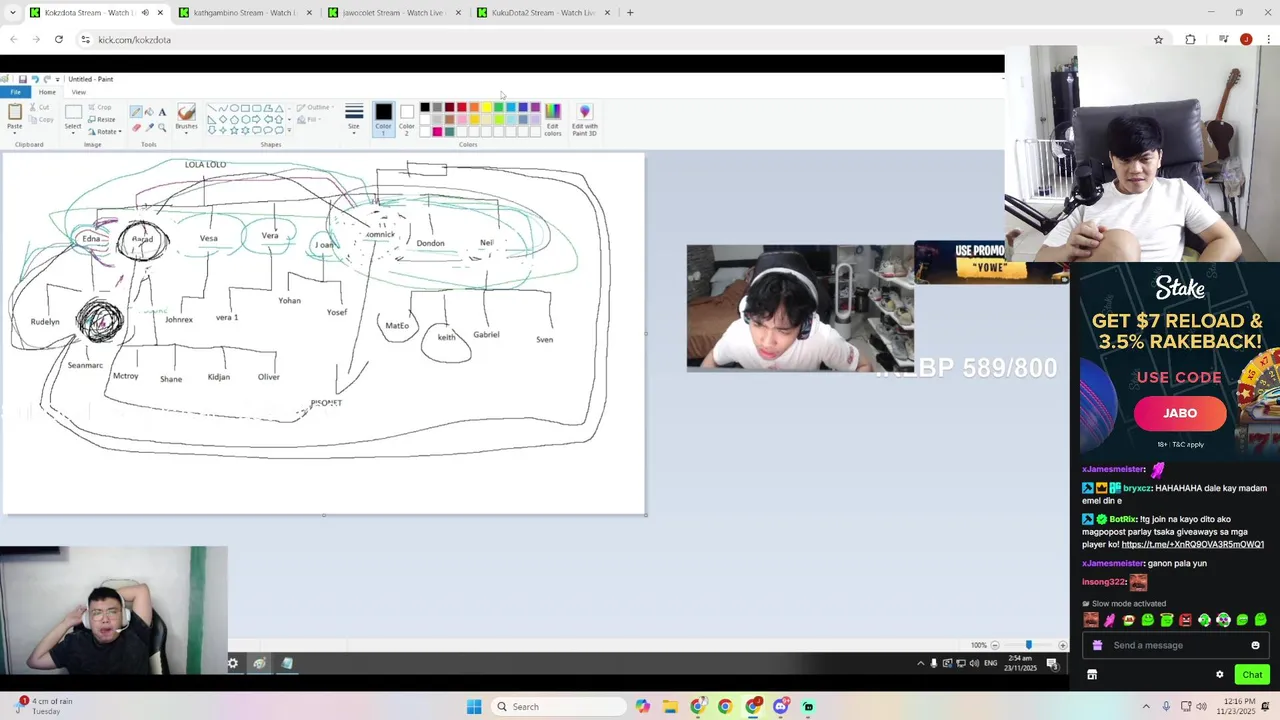The height and width of the screenshot is (720, 1280).
Task: Bookmark this page with the star icon
Action: [1159, 39]
